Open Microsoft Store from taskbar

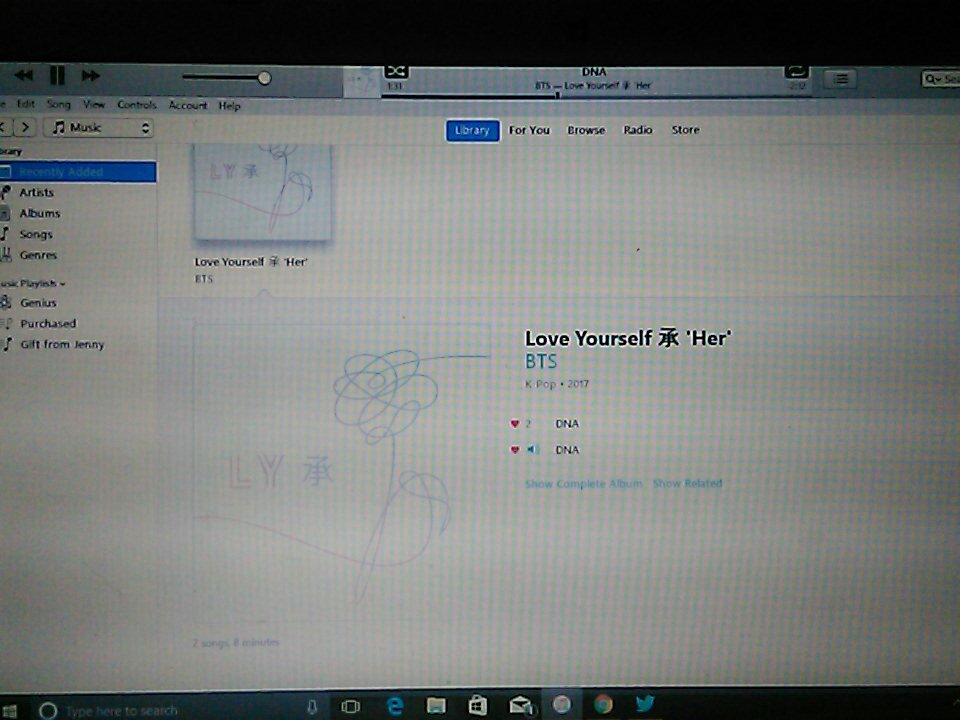[478, 706]
